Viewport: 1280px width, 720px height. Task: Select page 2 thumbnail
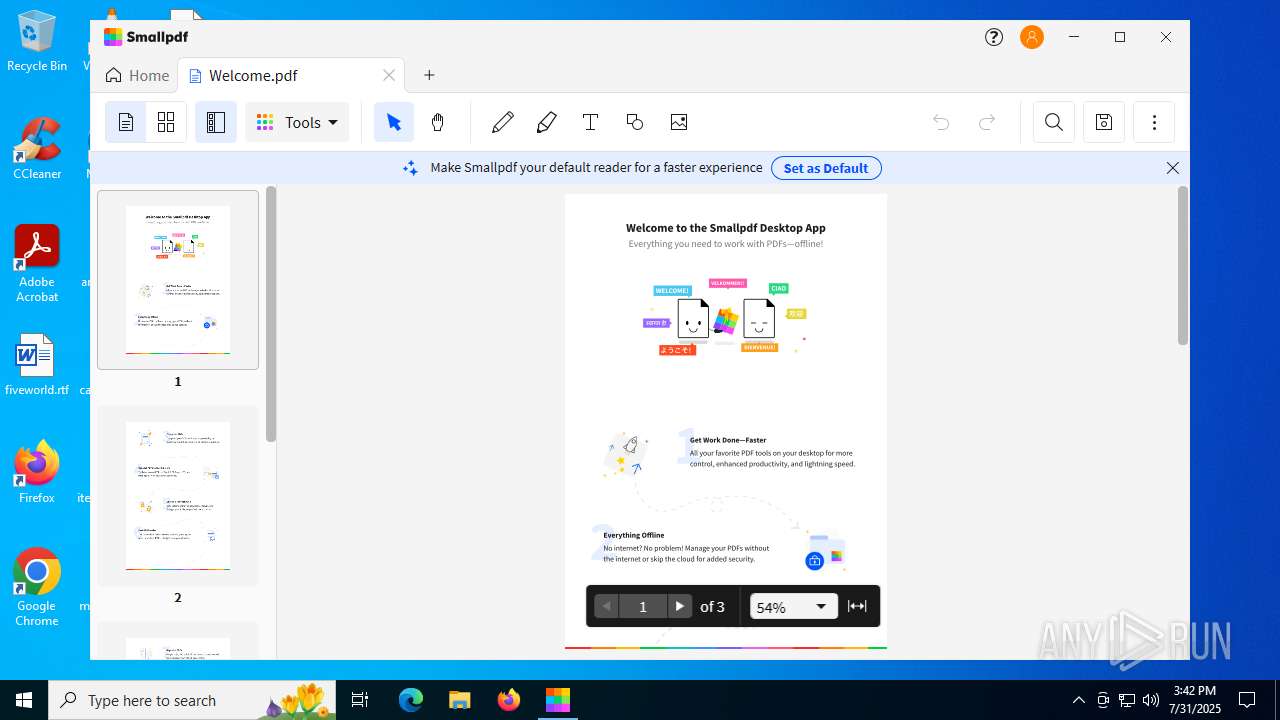pyautogui.click(x=178, y=496)
